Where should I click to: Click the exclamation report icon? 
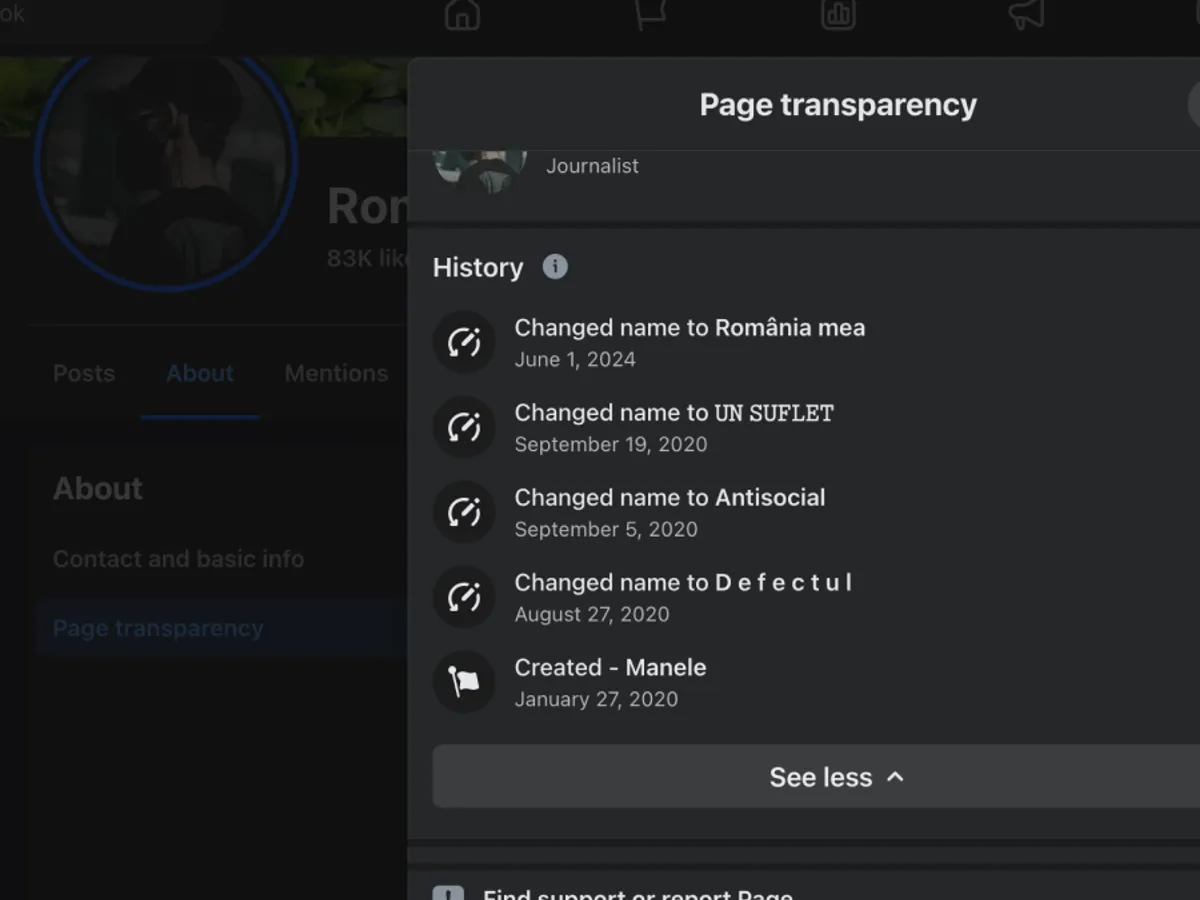pyautogui.click(x=448, y=893)
